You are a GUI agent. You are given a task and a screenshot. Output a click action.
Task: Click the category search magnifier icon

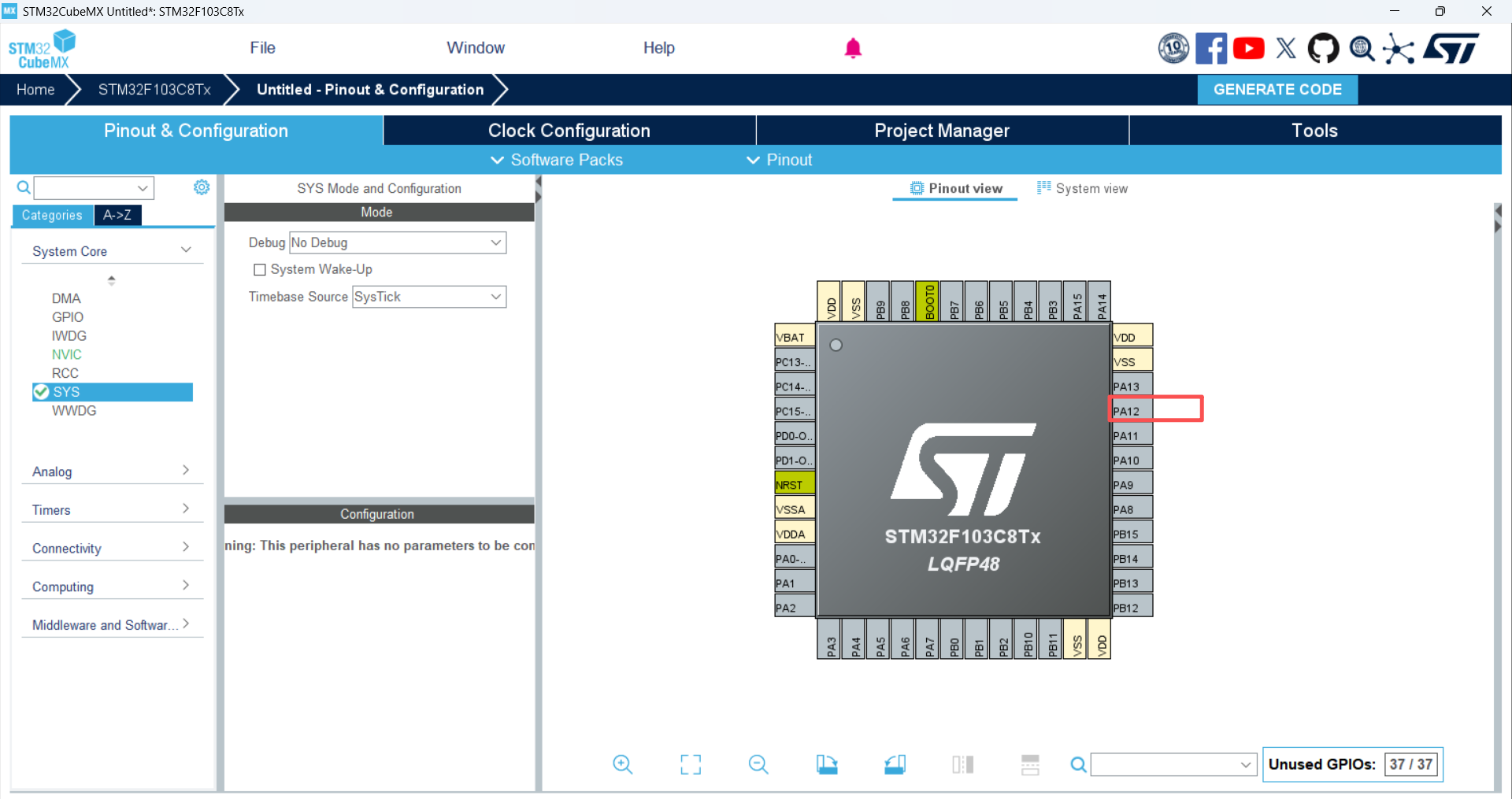click(24, 187)
